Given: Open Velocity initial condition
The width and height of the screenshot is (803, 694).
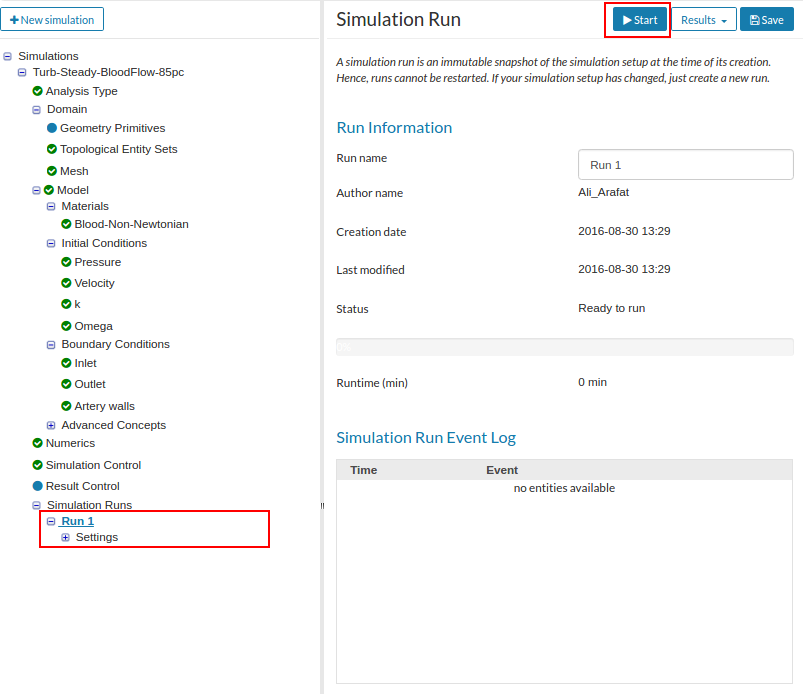Looking at the screenshot, I should (94, 283).
